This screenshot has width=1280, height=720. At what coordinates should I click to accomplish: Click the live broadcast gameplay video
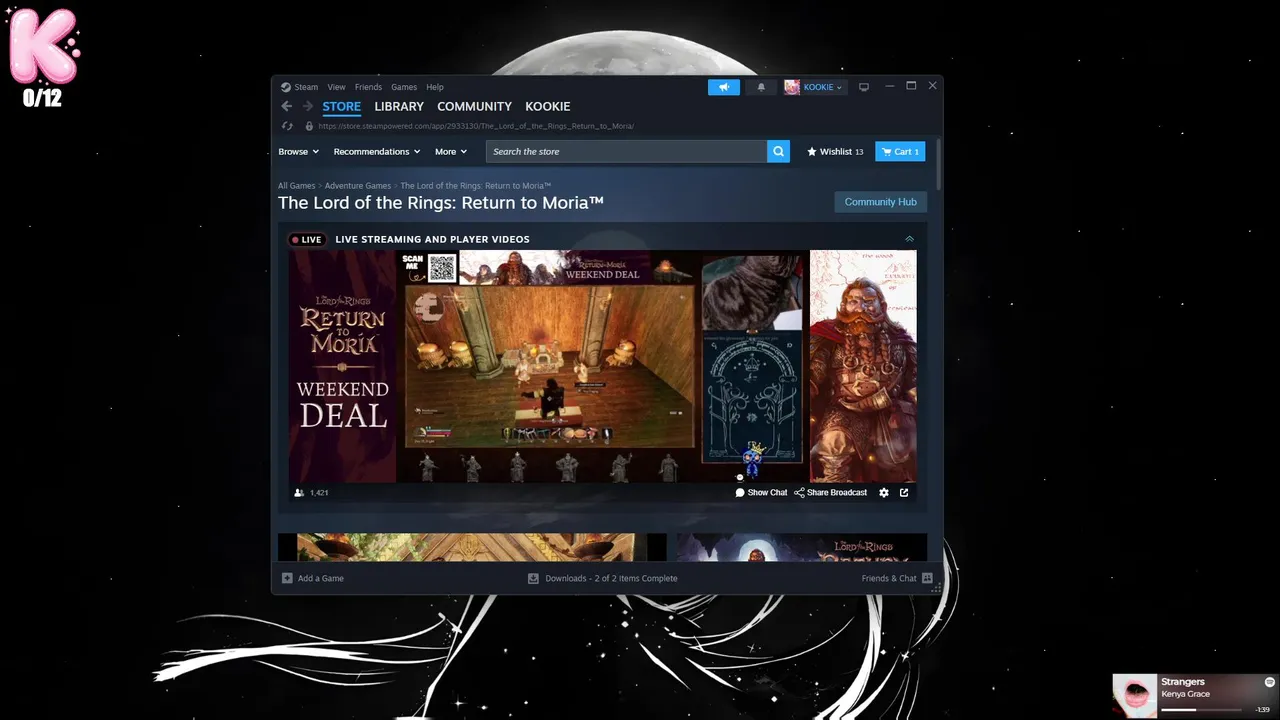549,366
